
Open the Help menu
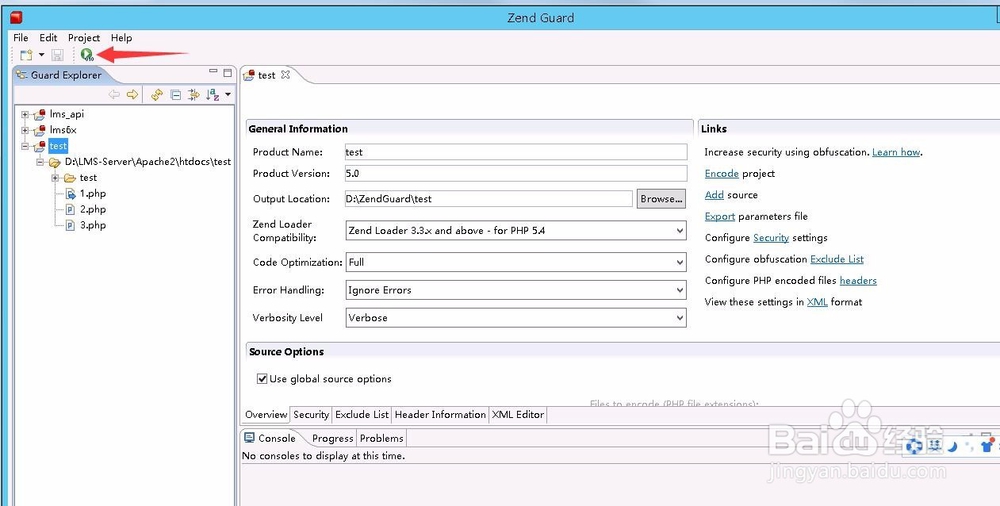point(122,38)
